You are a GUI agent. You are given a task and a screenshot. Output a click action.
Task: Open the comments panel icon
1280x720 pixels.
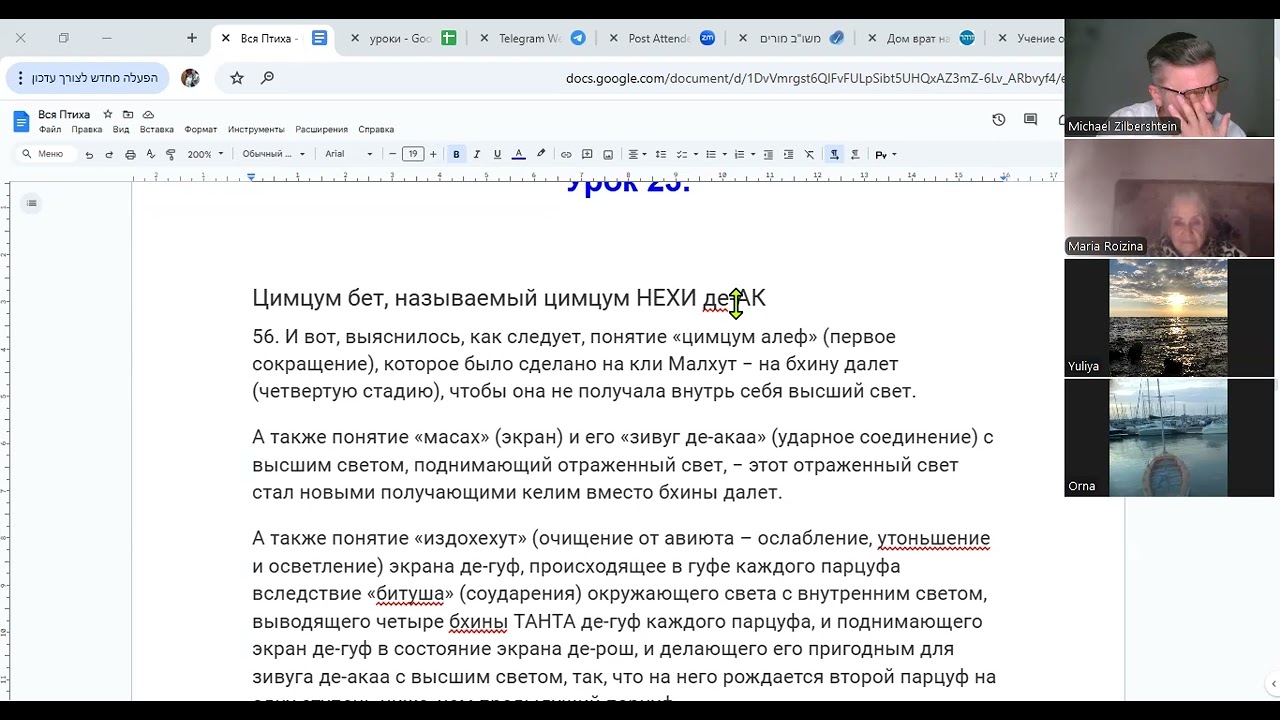tap(1030, 119)
